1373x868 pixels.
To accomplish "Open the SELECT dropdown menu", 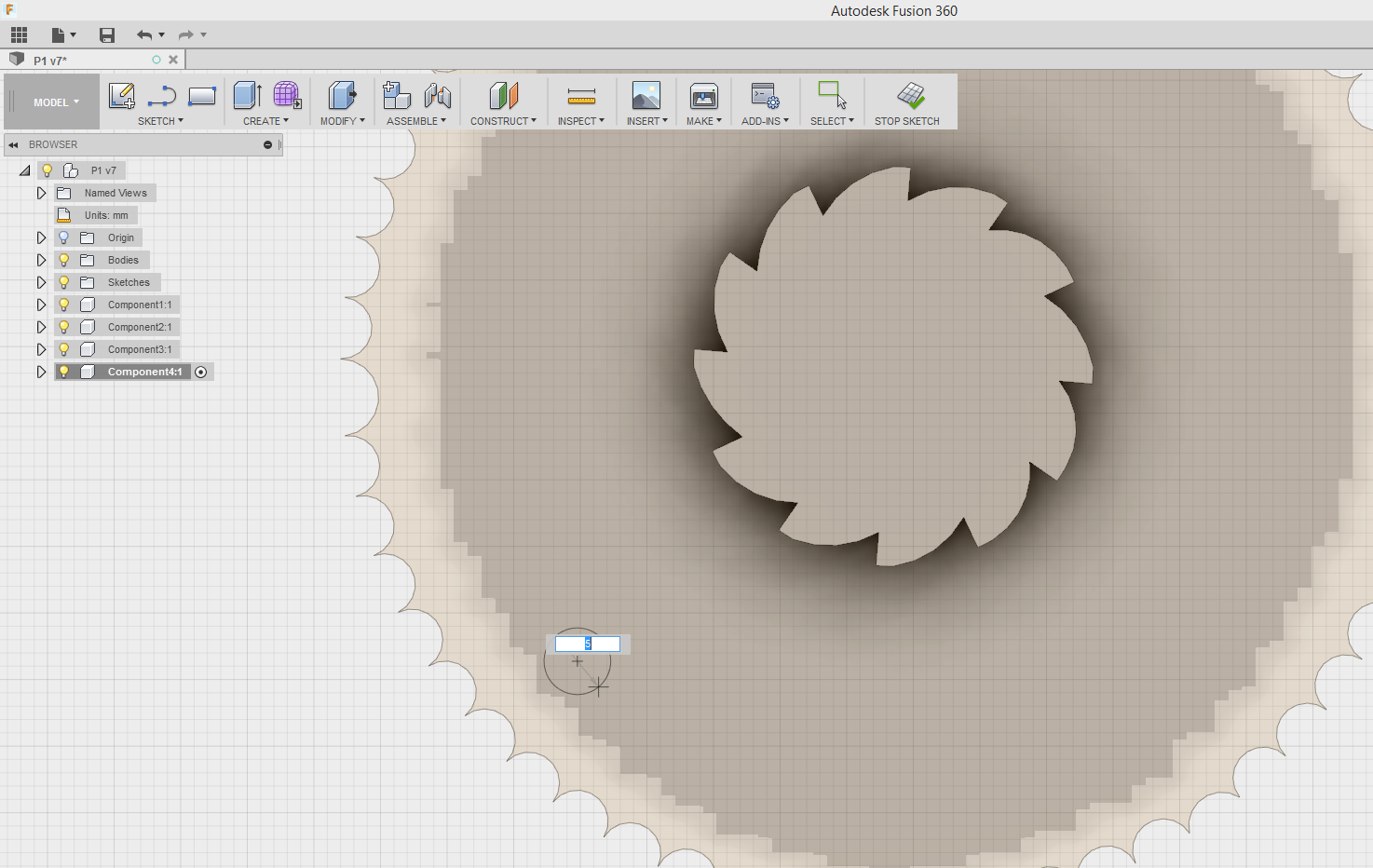I will pos(832,121).
